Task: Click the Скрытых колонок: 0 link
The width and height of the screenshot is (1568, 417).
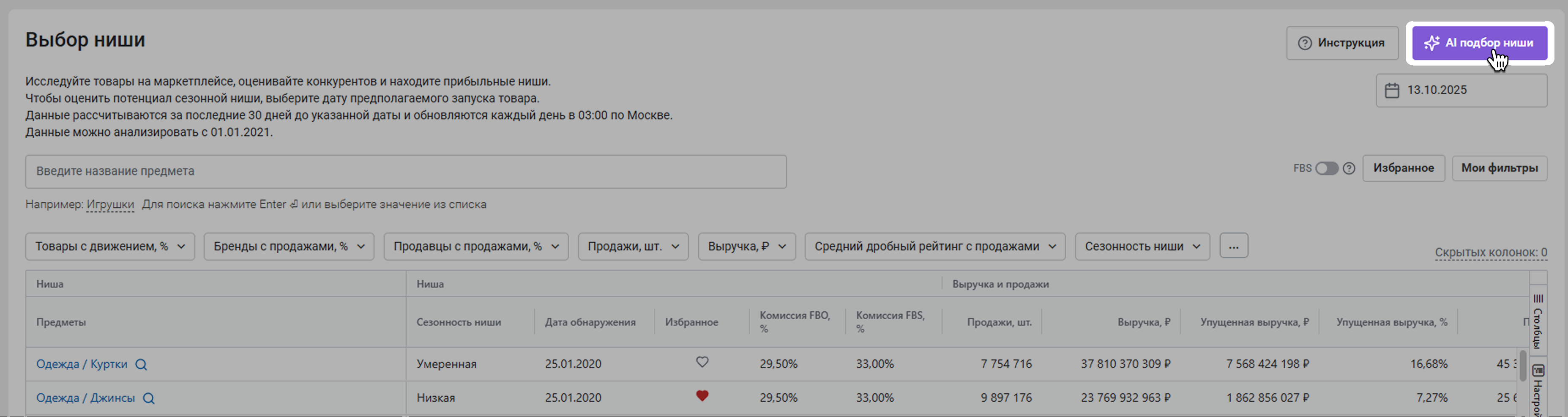Action: coord(1490,252)
